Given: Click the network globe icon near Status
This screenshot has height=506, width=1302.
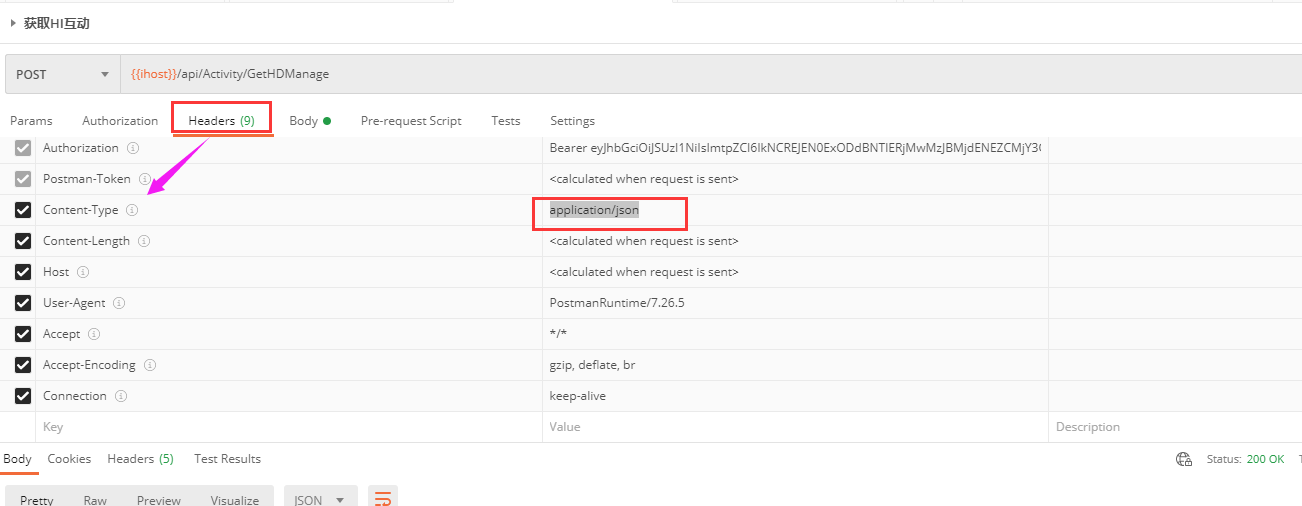Looking at the screenshot, I should (1184, 459).
